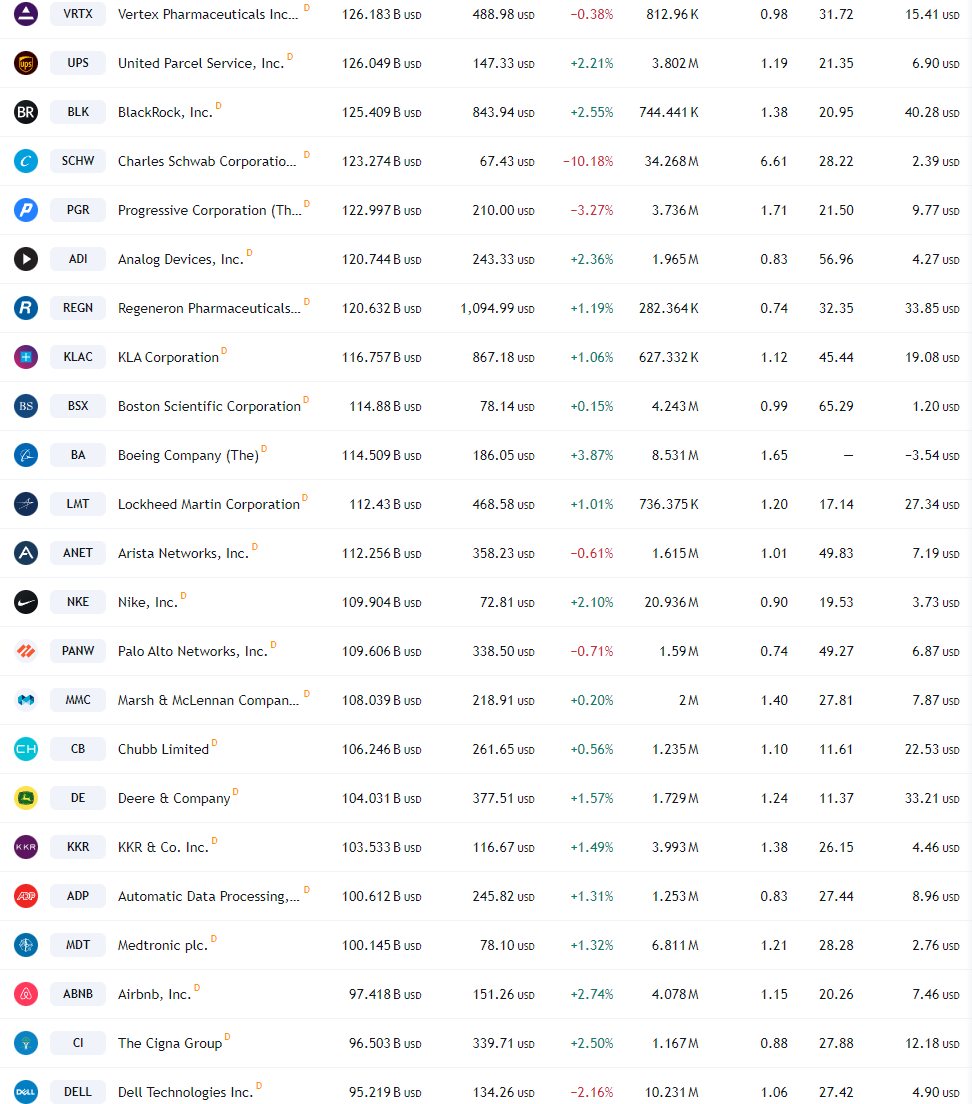
Task: Click the delayed-data D marker next to KLA Corporation
Action: point(224,351)
